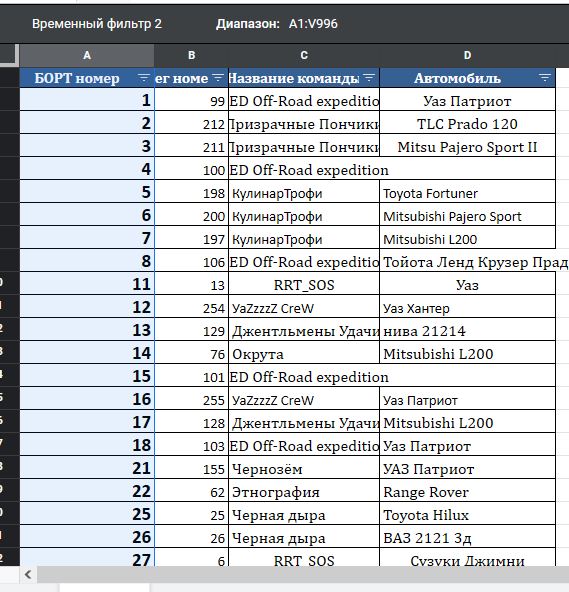Open filter icon in Автомобиль header
Image resolution: width=569 pixels, height=592 pixels.
pos(544,78)
